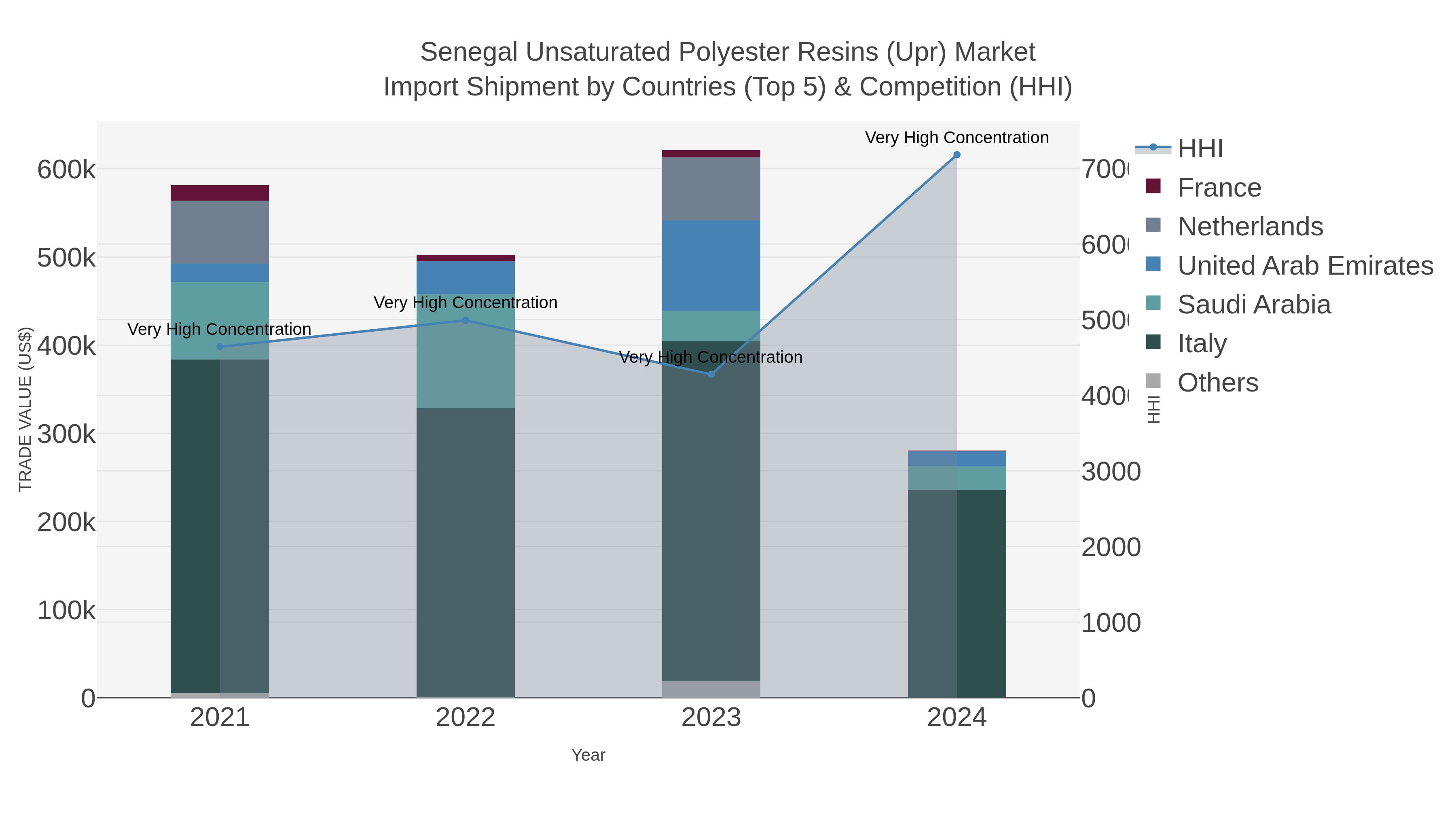Screen dimensions: 1456x819
Task: Toggle the Netherlands legend entry
Action: tap(1234, 226)
